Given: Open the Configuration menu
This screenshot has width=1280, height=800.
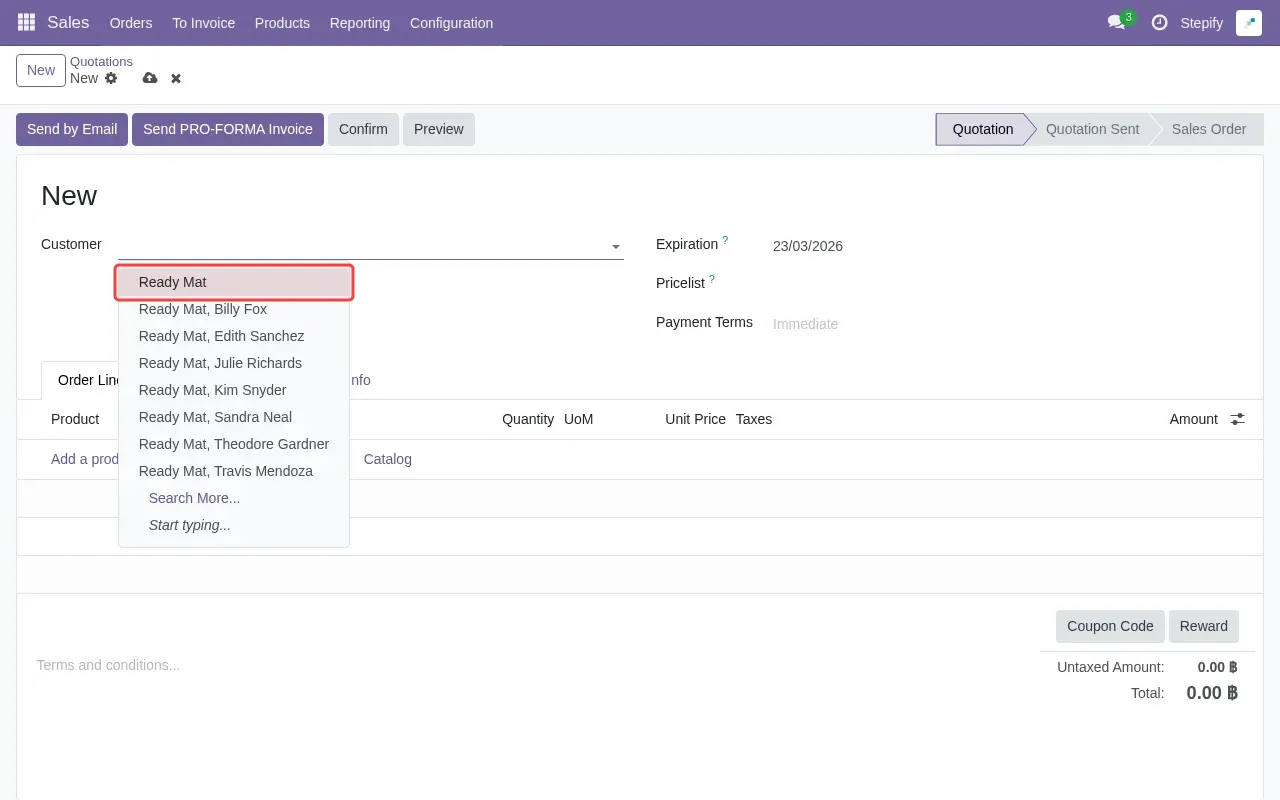Looking at the screenshot, I should 451,23.
